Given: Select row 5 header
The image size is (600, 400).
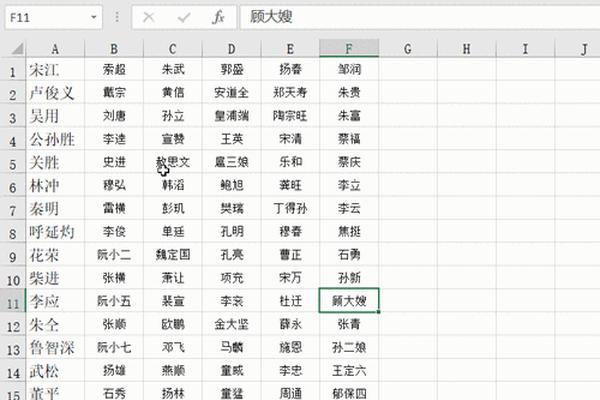Looking at the screenshot, I should click(x=13, y=164).
